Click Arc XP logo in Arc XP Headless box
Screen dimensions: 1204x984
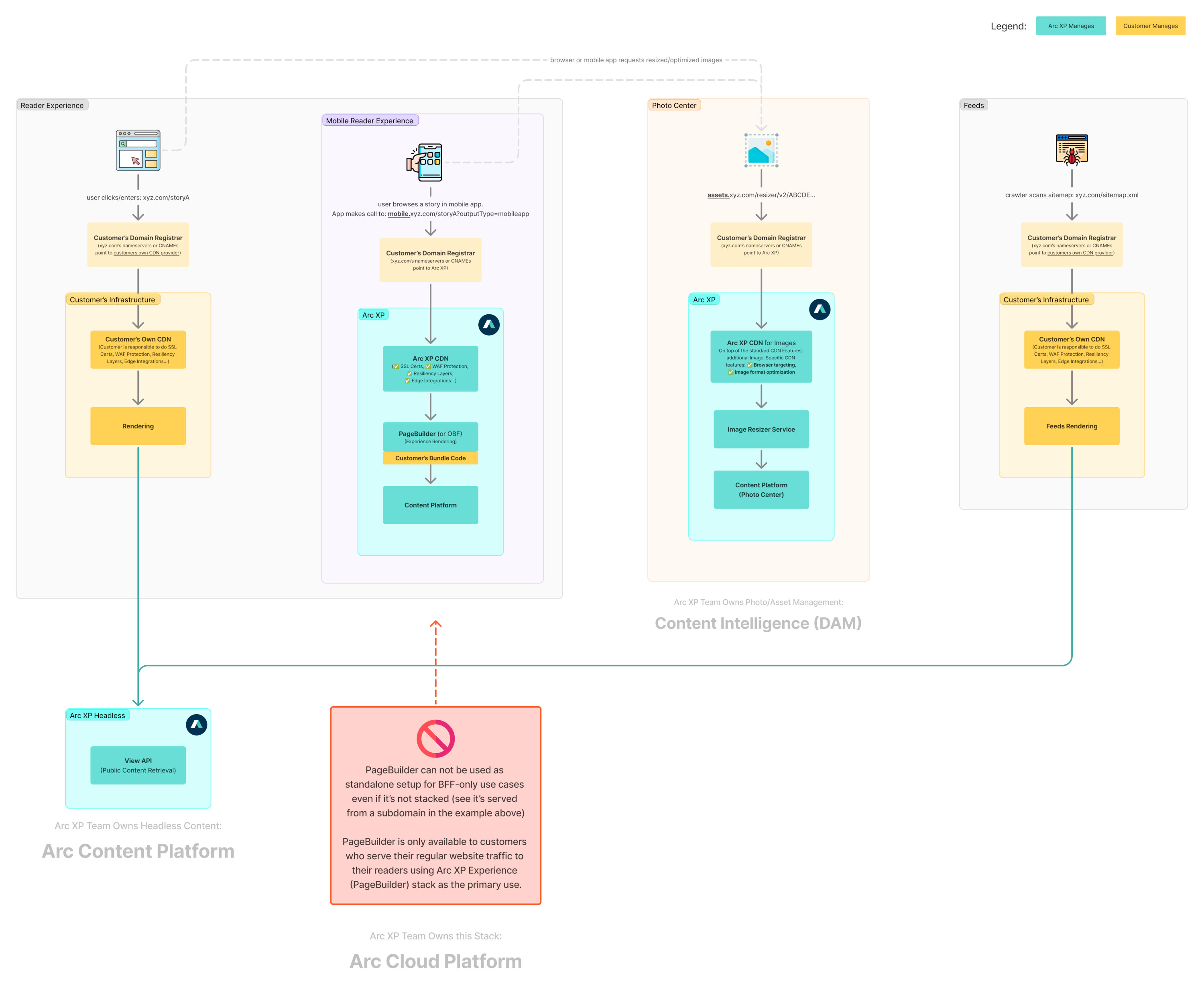[x=197, y=725]
